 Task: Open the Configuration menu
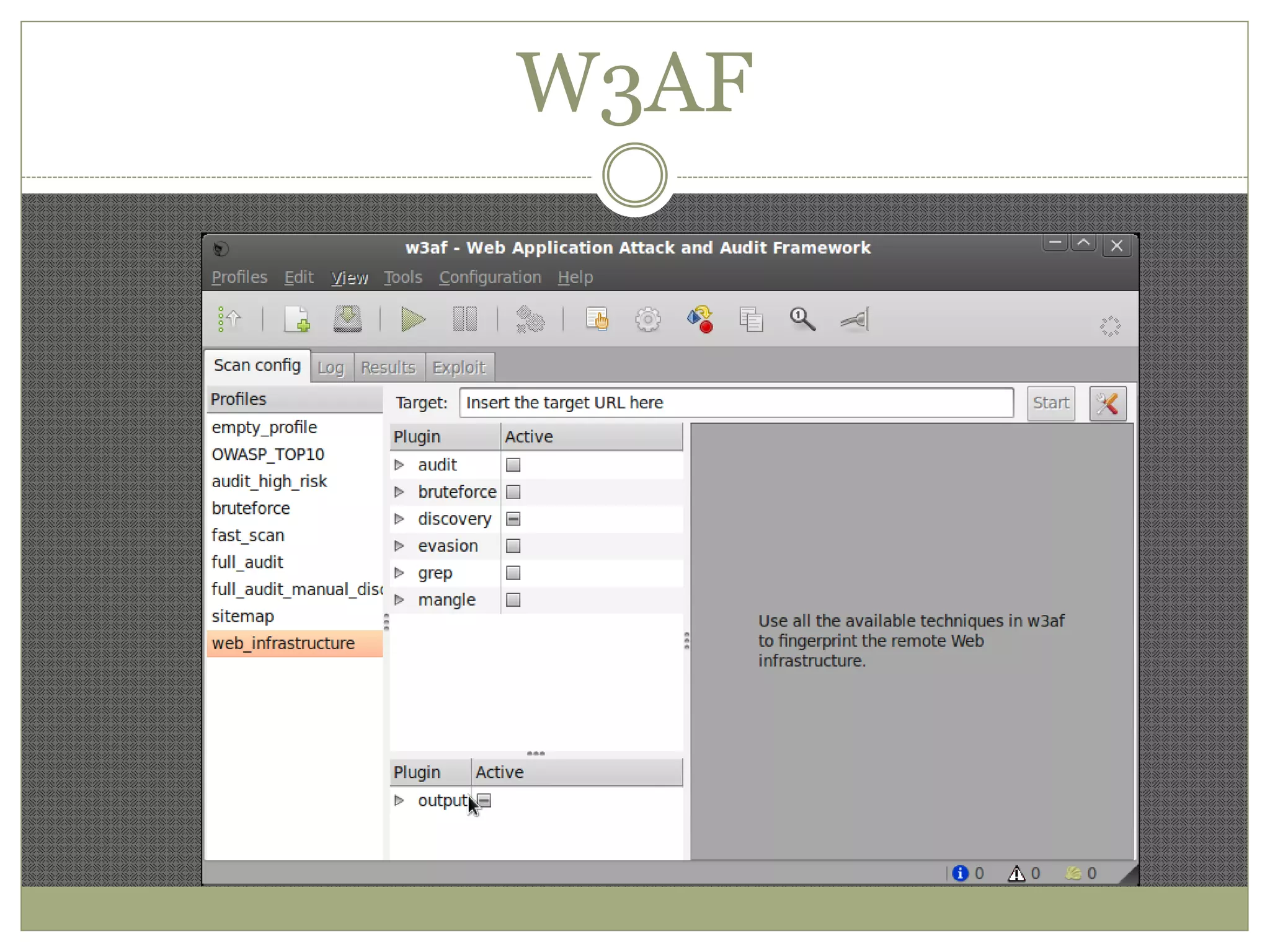pyautogui.click(x=490, y=278)
